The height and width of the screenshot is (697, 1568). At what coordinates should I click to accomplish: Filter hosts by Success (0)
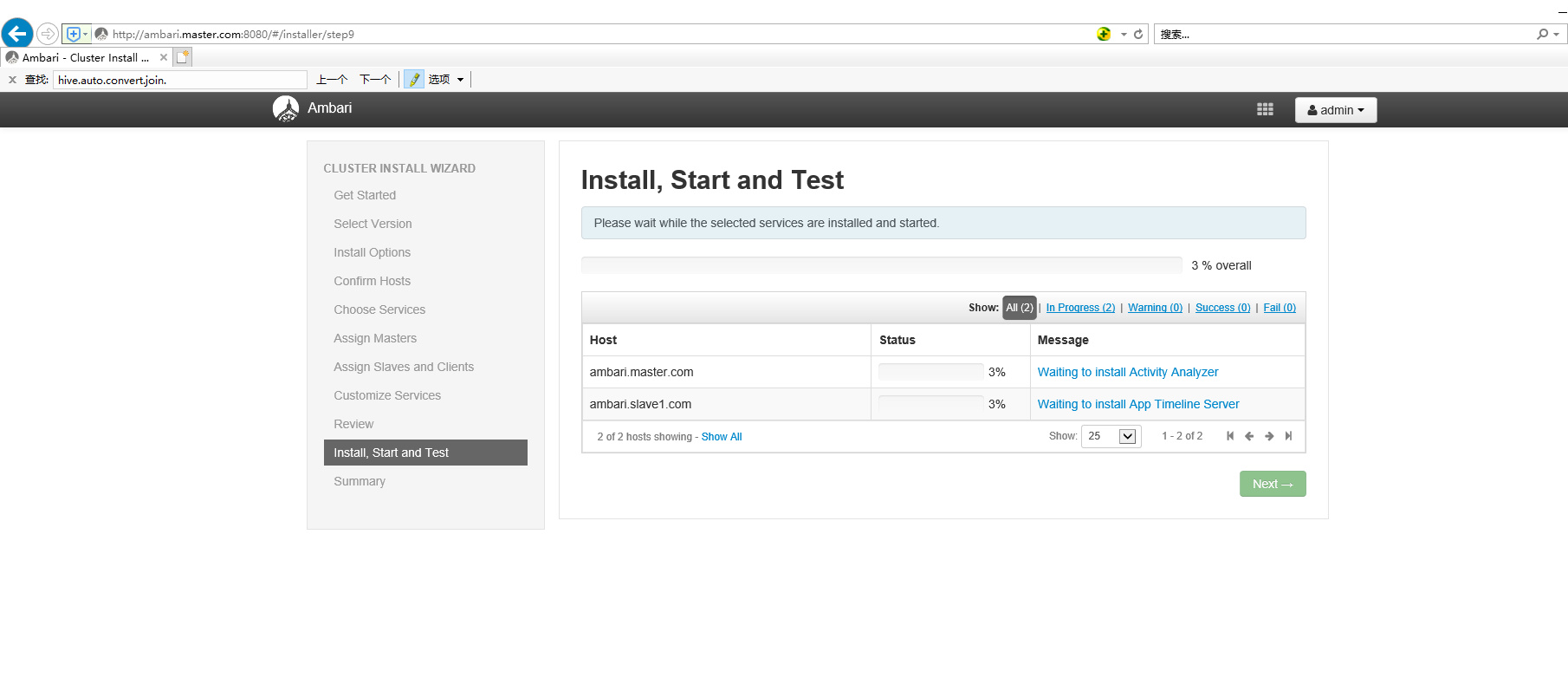click(1222, 308)
